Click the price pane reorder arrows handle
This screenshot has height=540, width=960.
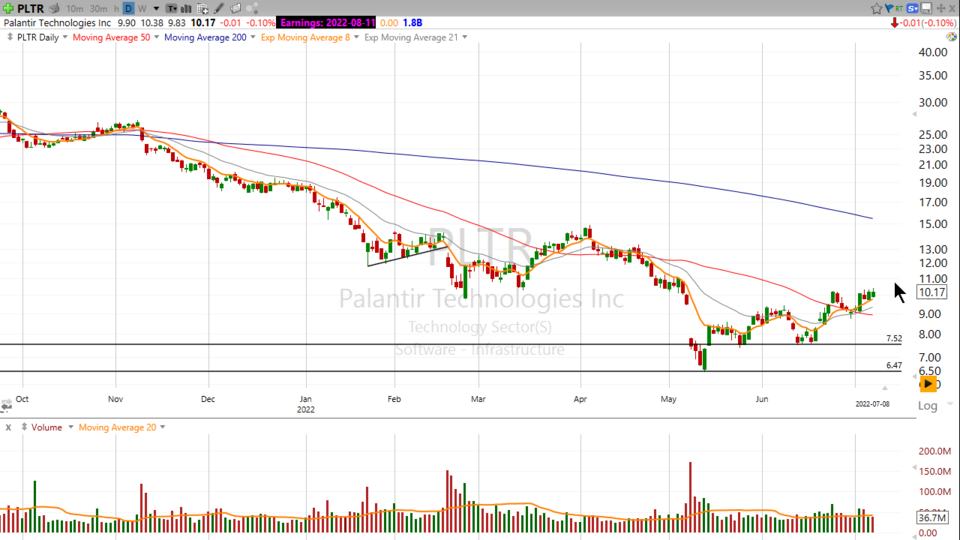click(9, 37)
